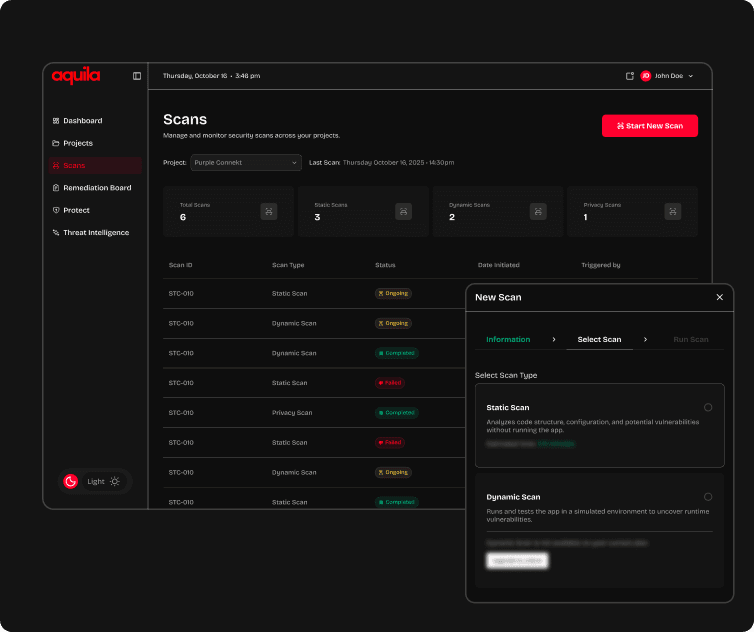Choose the Dynamic Scan radio button
Viewport: 754px width, 632px height.
(x=708, y=497)
